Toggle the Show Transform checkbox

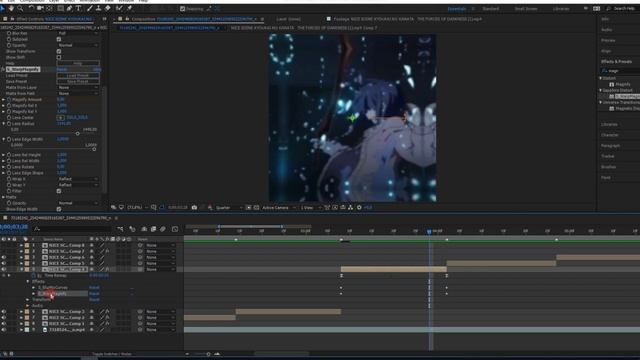pyautogui.click(x=59, y=51)
